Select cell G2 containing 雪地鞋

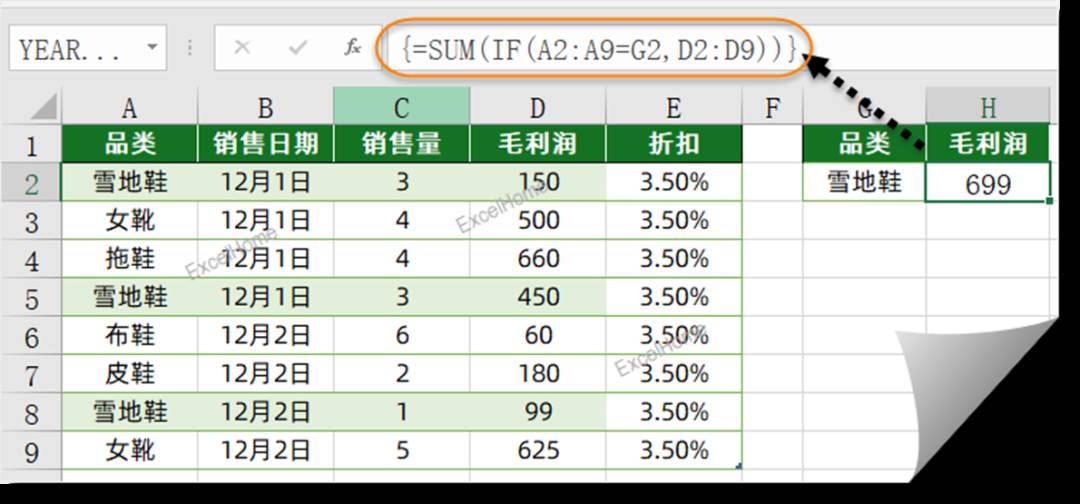pos(864,182)
